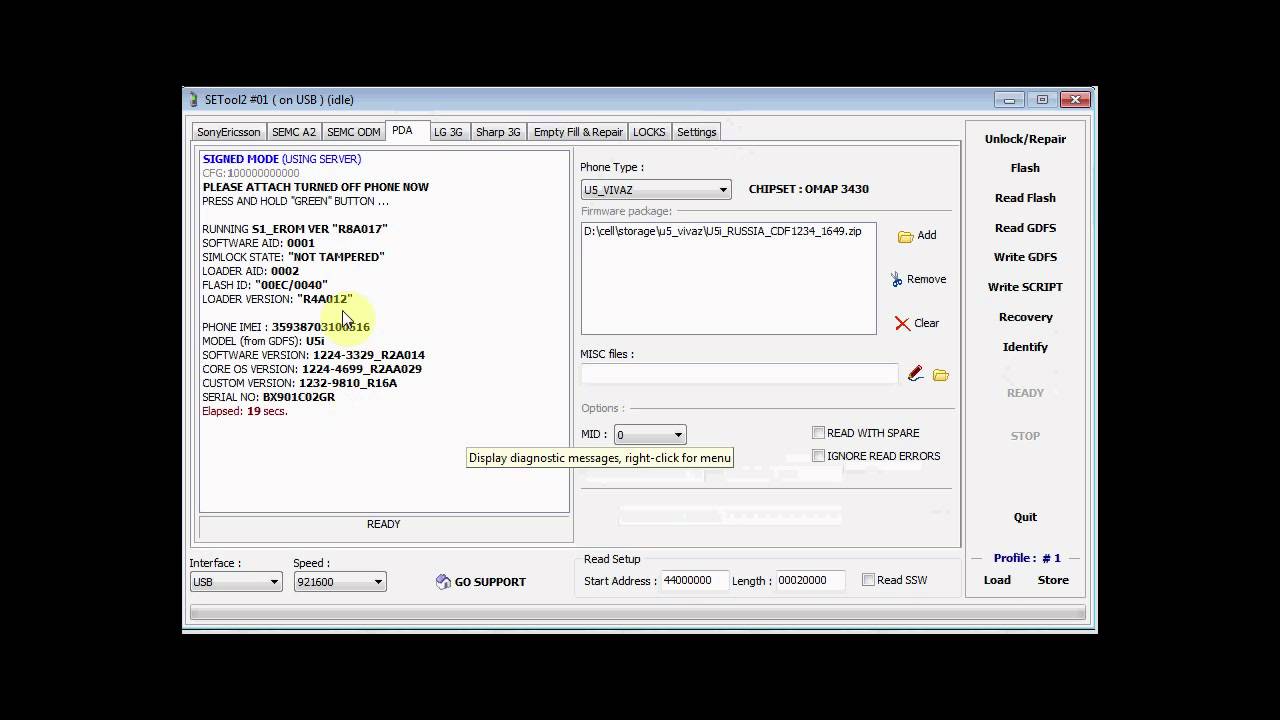Click the GO SUPPORT icon
This screenshot has width=1280, height=720.
click(443, 582)
